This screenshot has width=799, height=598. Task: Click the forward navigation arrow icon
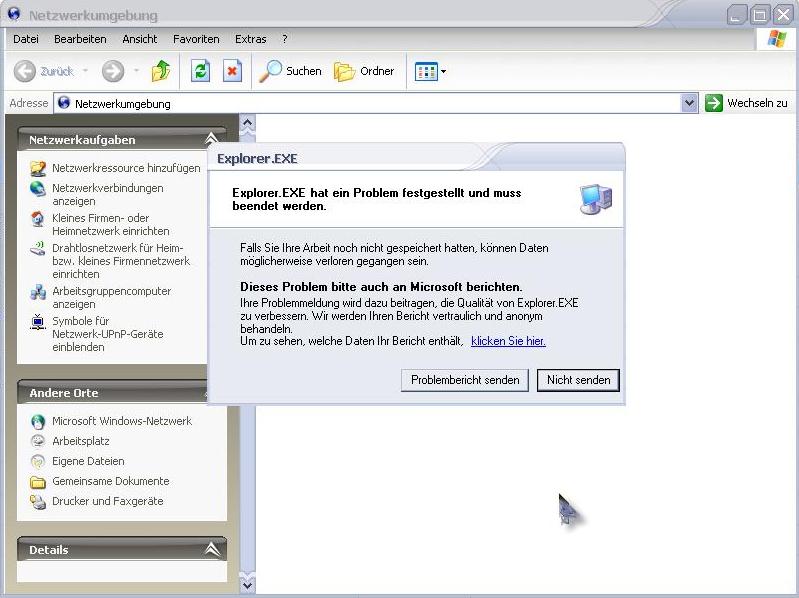tap(113, 71)
